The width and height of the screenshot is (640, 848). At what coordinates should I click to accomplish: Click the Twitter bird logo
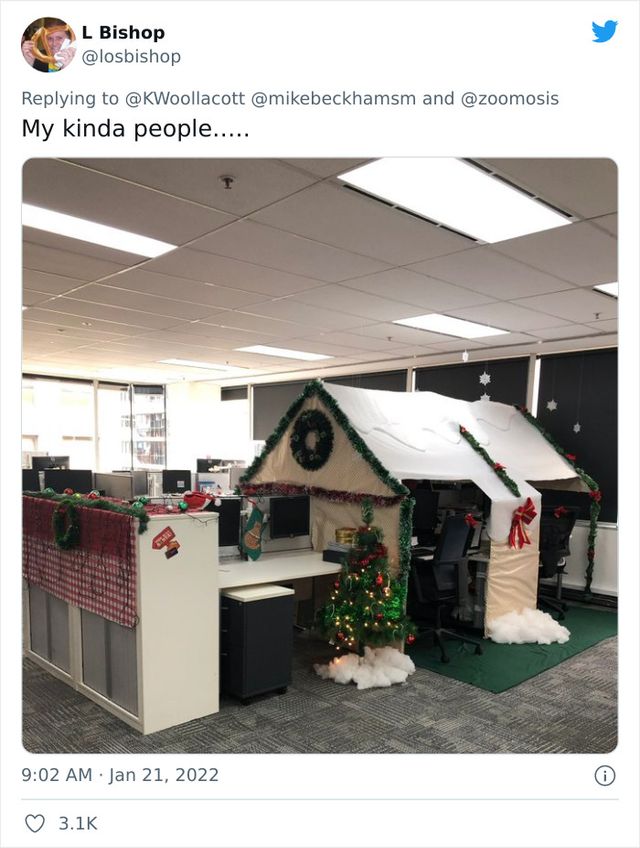(604, 31)
